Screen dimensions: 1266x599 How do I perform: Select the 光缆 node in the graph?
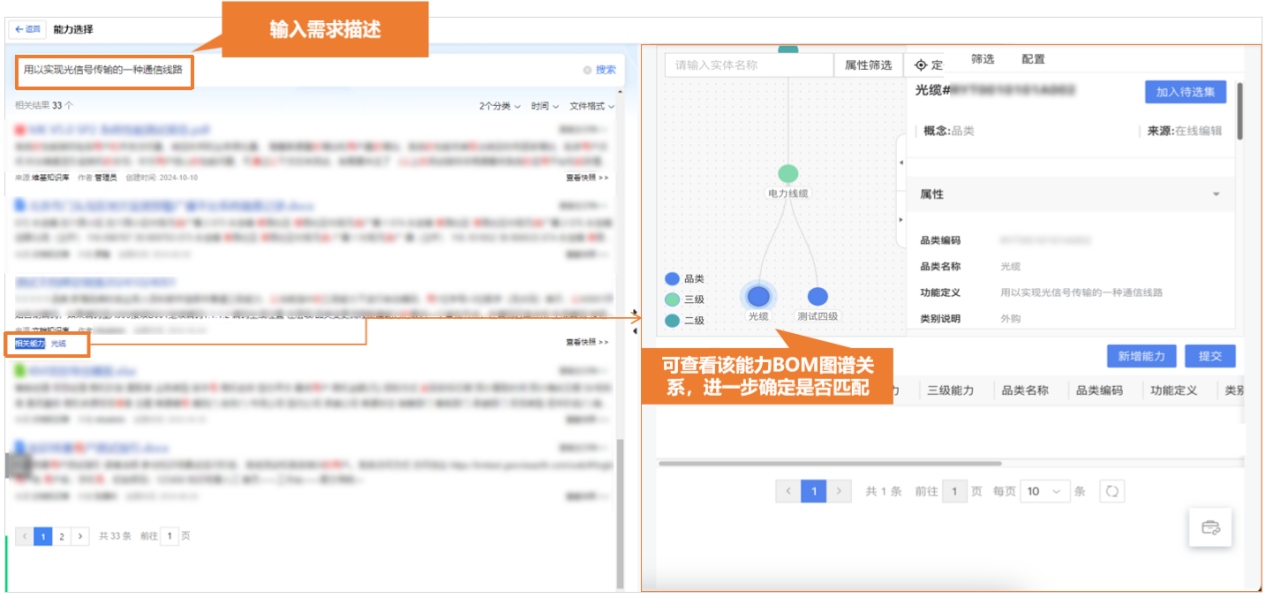759,297
